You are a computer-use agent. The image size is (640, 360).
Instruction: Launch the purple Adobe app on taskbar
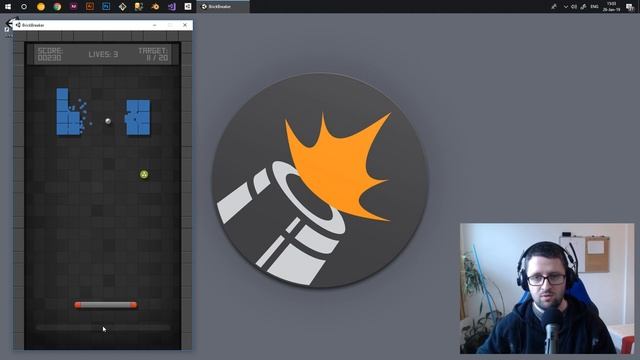(73, 7)
